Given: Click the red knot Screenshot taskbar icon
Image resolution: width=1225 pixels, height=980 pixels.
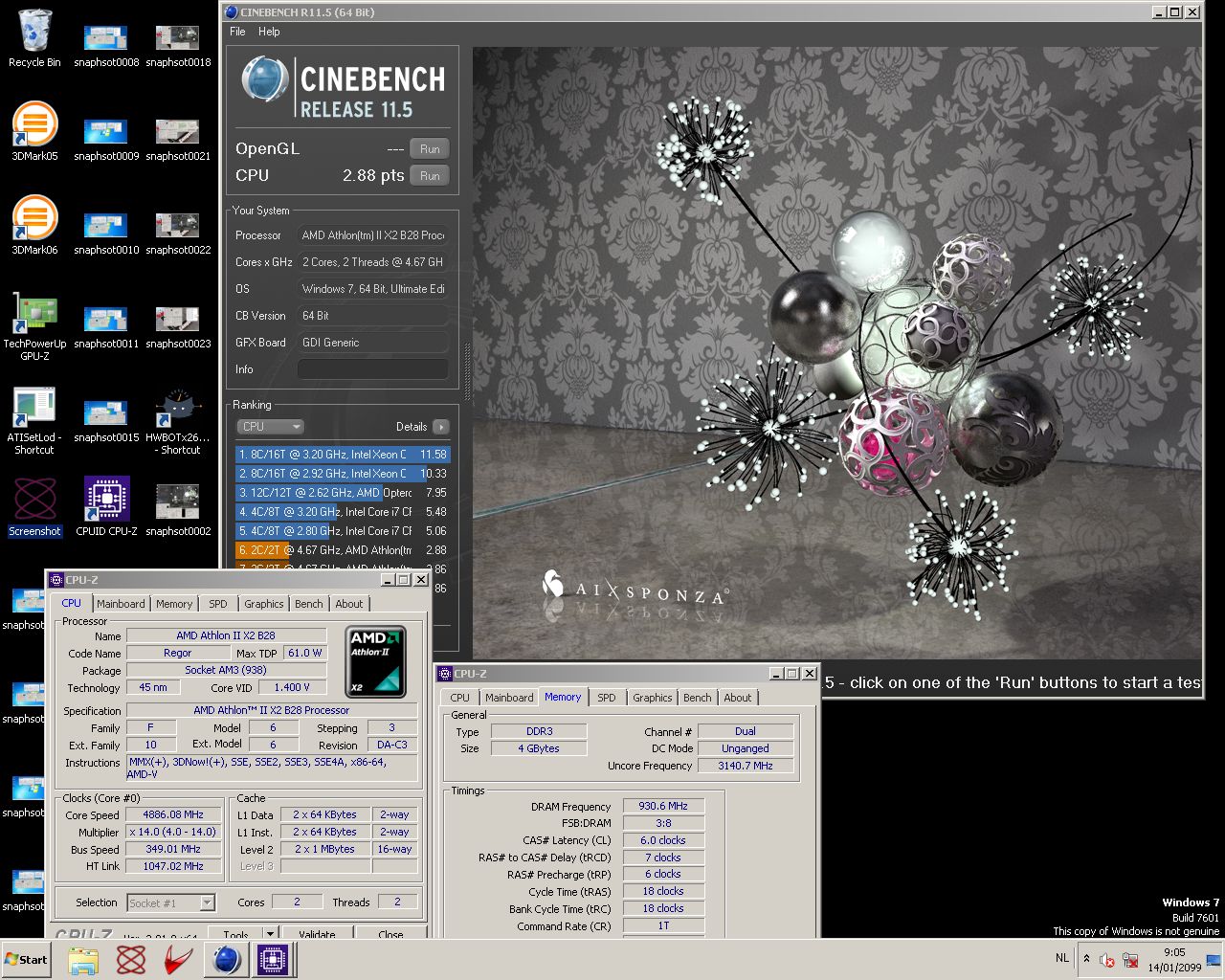Looking at the screenshot, I should click(x=131, y=960).
